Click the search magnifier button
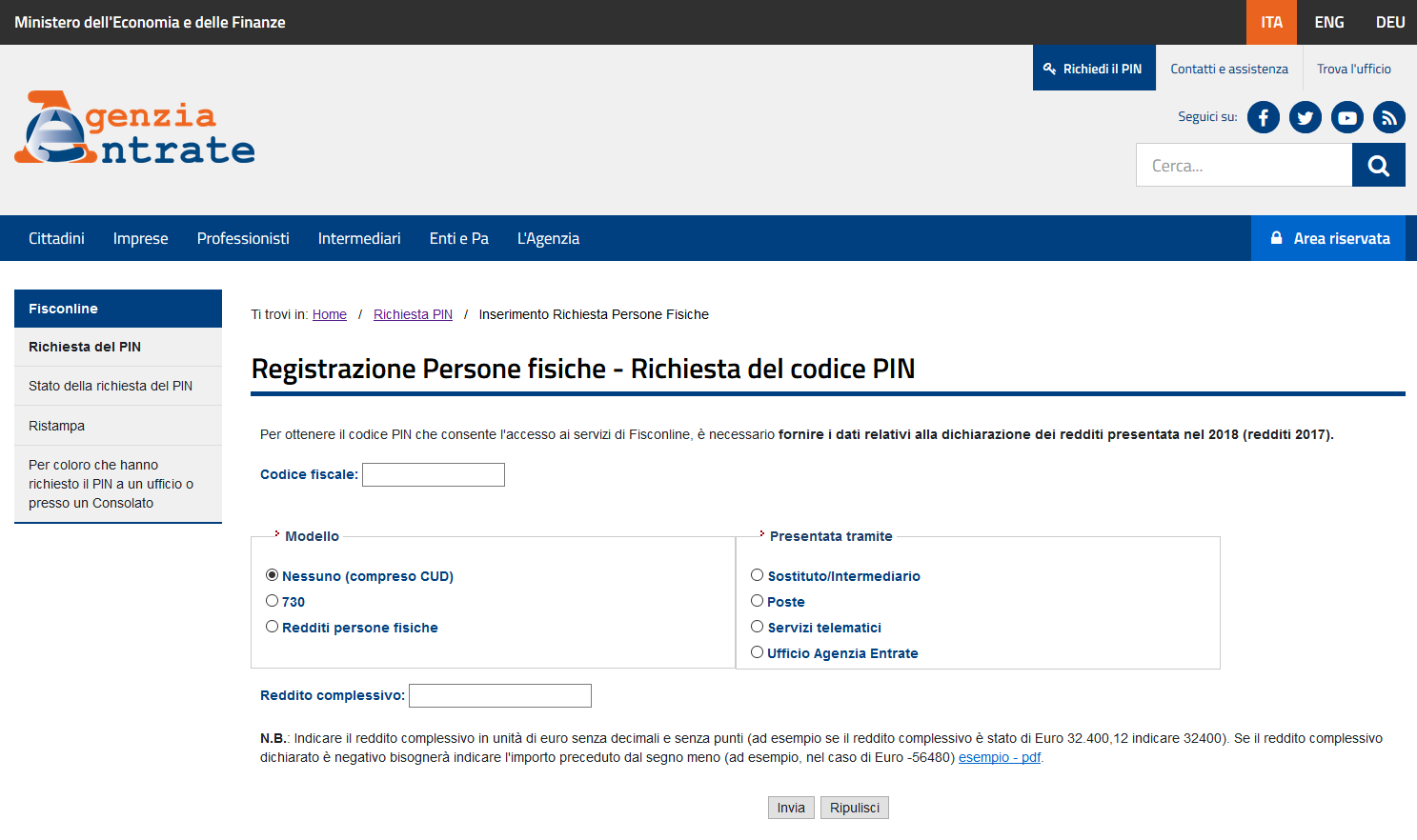Image resolution: width=1417 pixels, height=840 pixels. (1378, 166)
